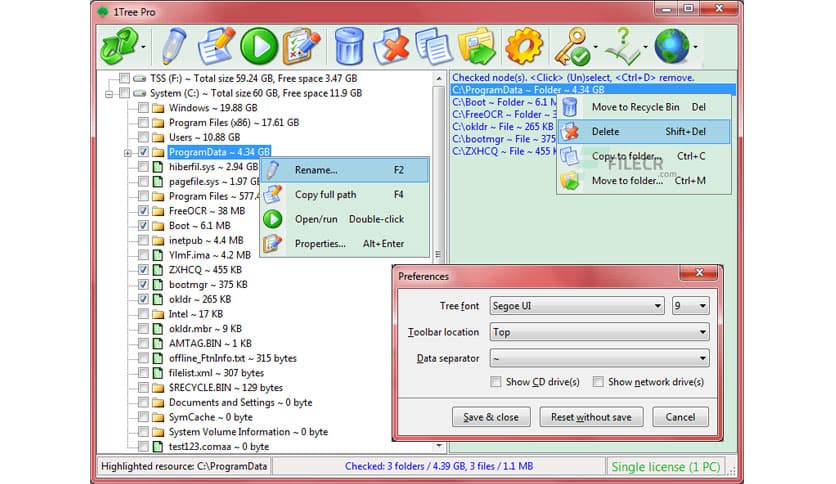Screen dimensions: 836x484
Task: Open the Data separator dropdown
Action: [x=599, y=358]
